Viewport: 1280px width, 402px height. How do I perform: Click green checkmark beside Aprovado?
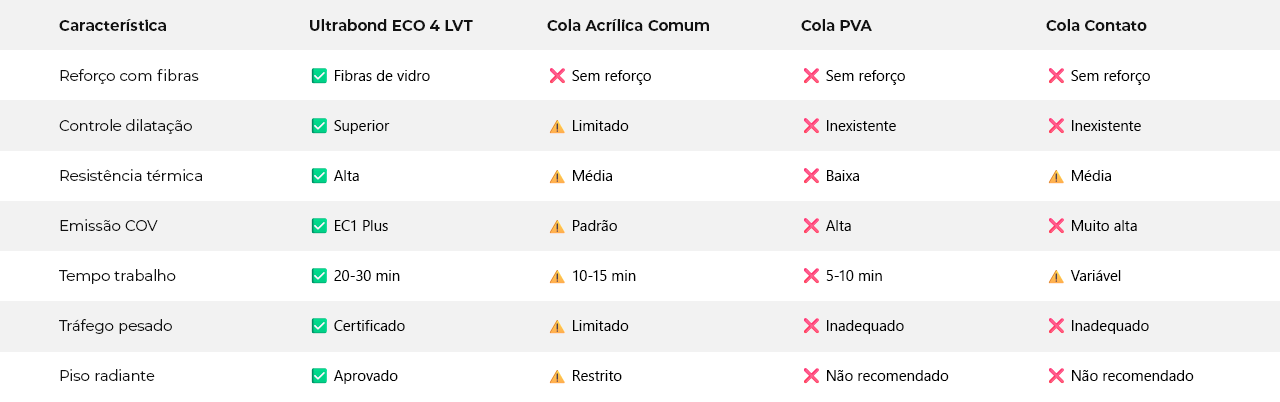pos(319,376)
